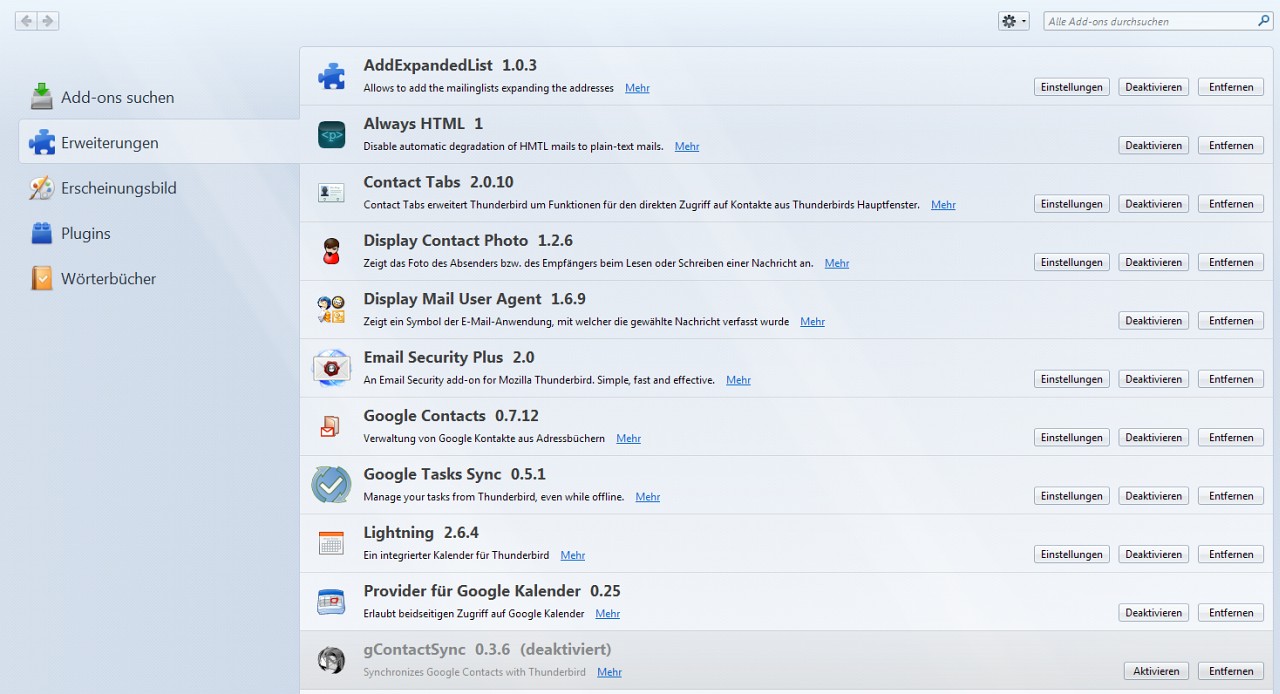Click the Google Tasks Sync checkmark icon
Image resolution: width=1280 pixels, height=694 pixels.
click(x=331, y=485)
